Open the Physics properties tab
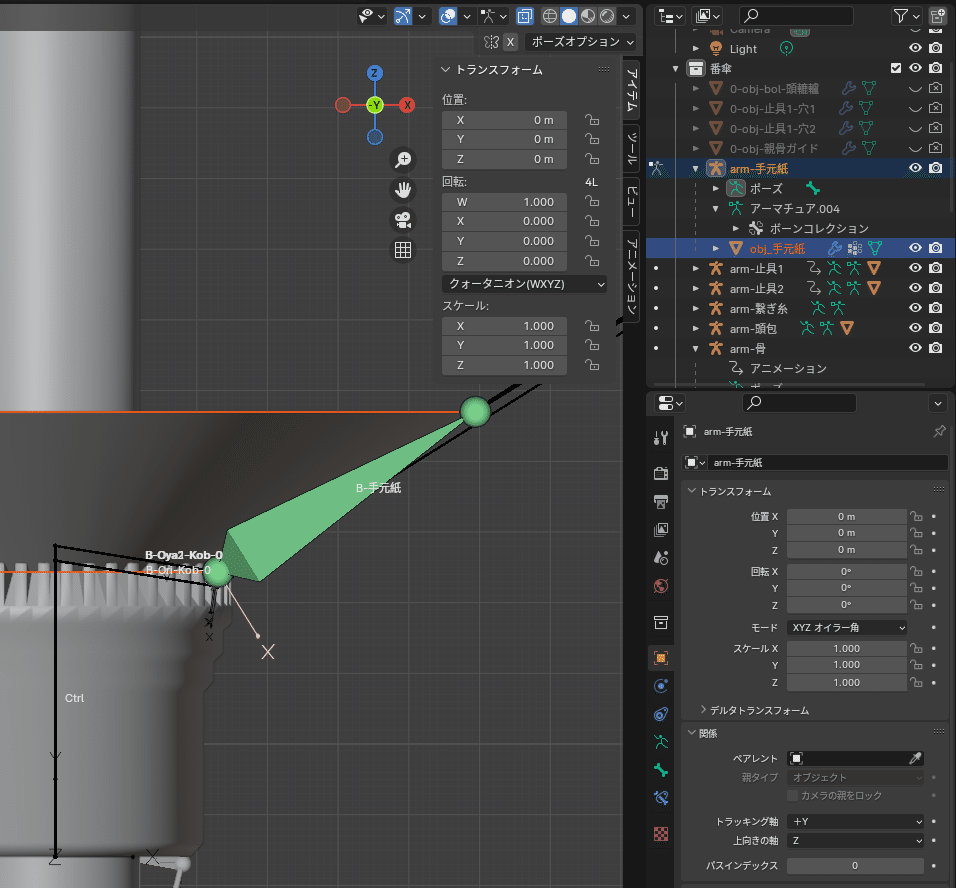The height and width of the screenshot is (888, 956). click(661, 686)
